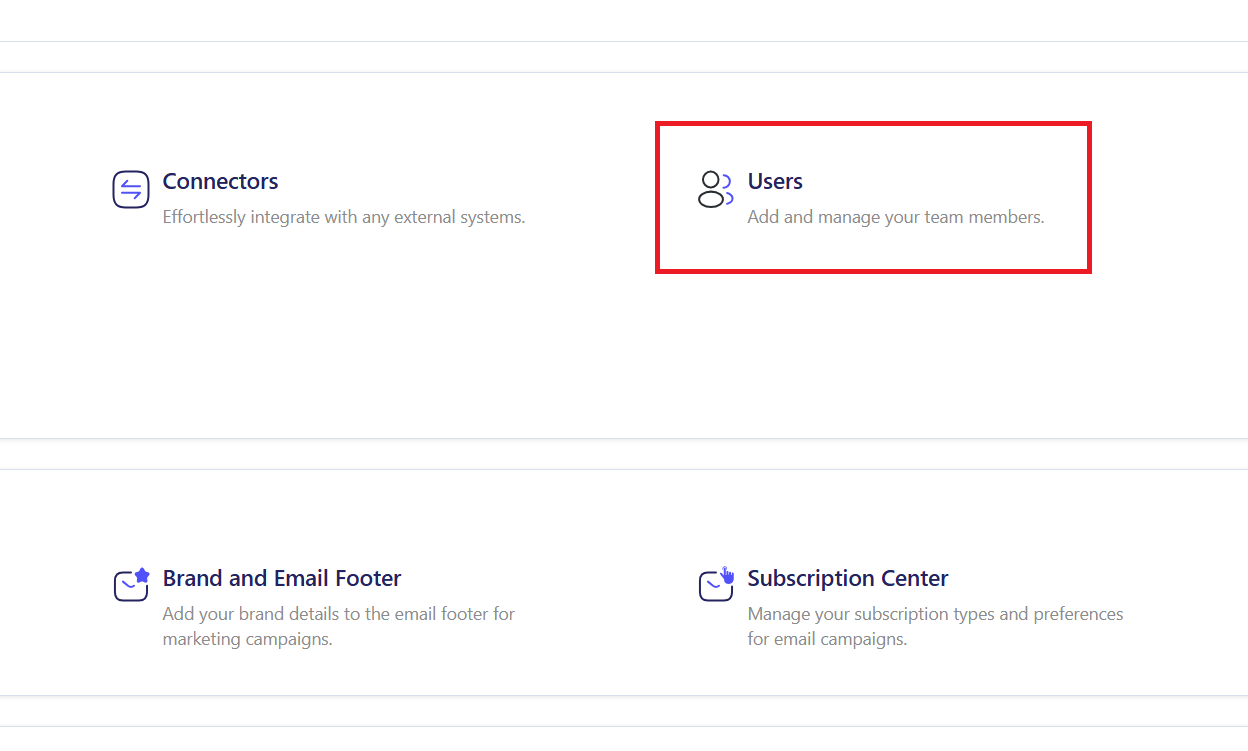Click the pointer hand on Subscription icon
This screenshot has width=1248, height=751.
(727, 575)
